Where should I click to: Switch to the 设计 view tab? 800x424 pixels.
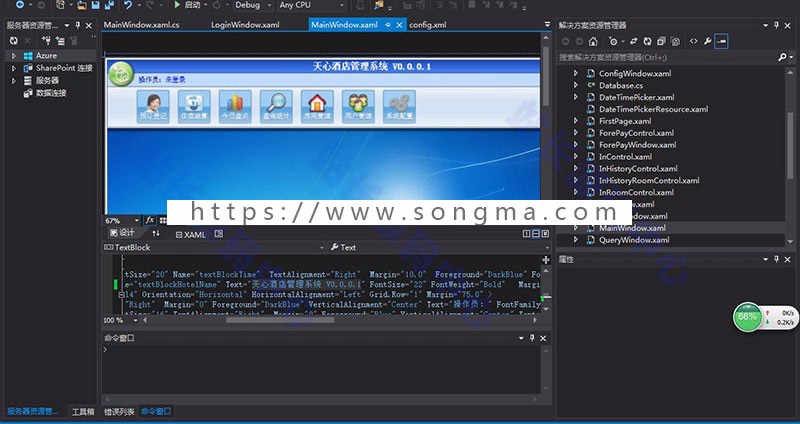[122, 233]
